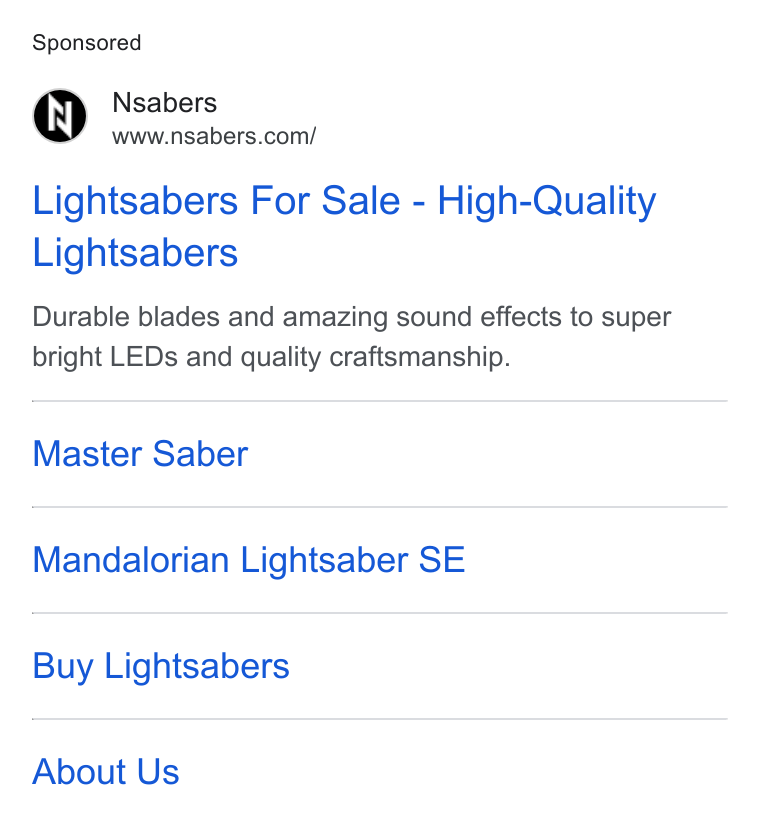Viewport: 760px width, 824px height.
Task: Click the ad description about durable blades
Action: [x=352, y=337]
